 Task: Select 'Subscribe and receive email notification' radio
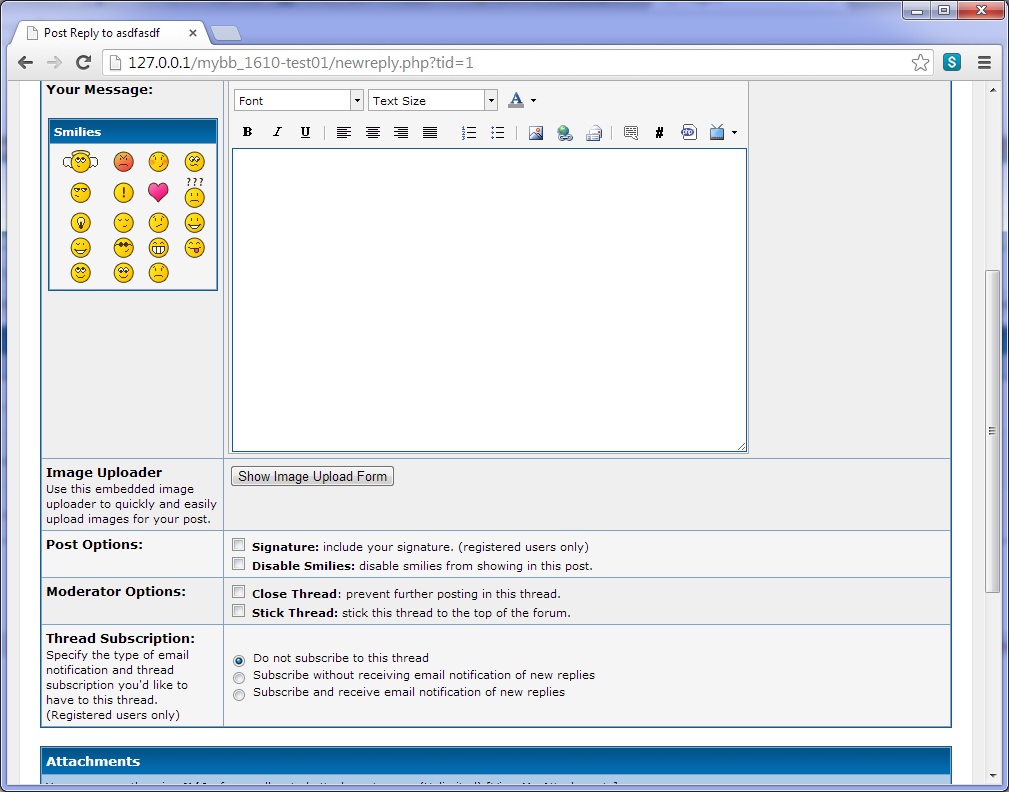pos(239,694)
